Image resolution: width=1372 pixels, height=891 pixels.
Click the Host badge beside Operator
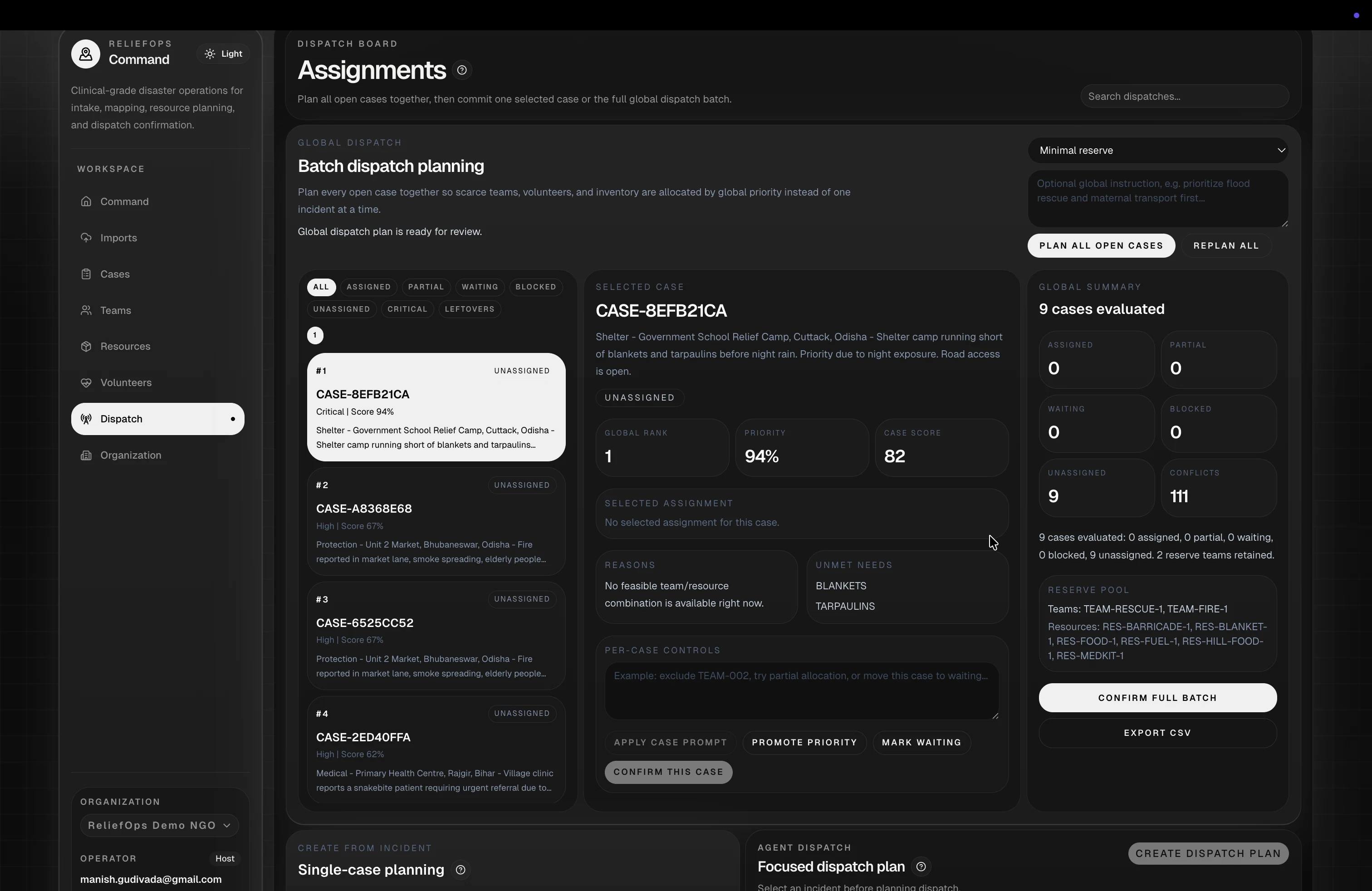[x=225, y=859]
